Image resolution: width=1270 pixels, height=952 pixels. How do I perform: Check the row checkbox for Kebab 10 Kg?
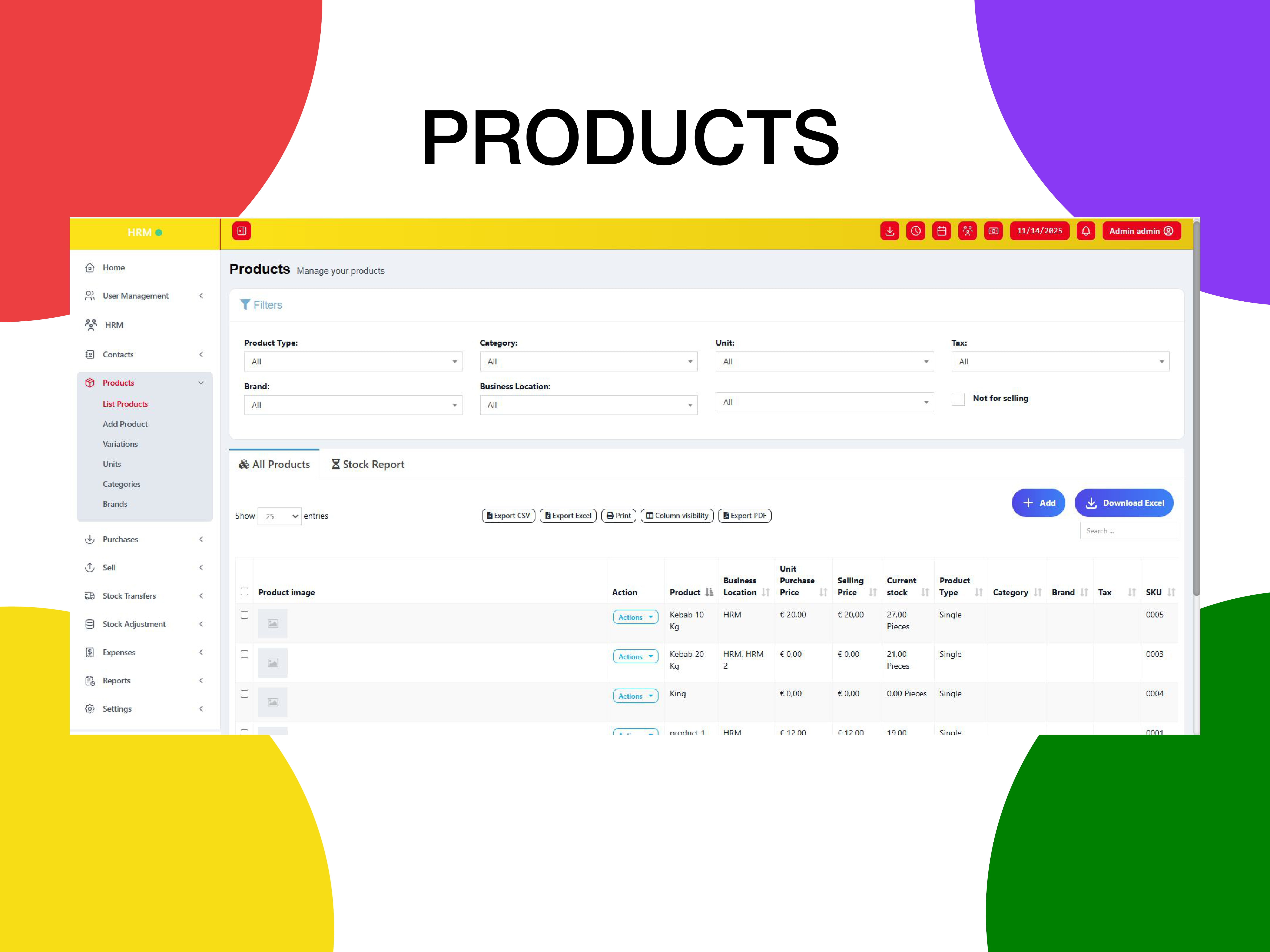coord(244,615)
